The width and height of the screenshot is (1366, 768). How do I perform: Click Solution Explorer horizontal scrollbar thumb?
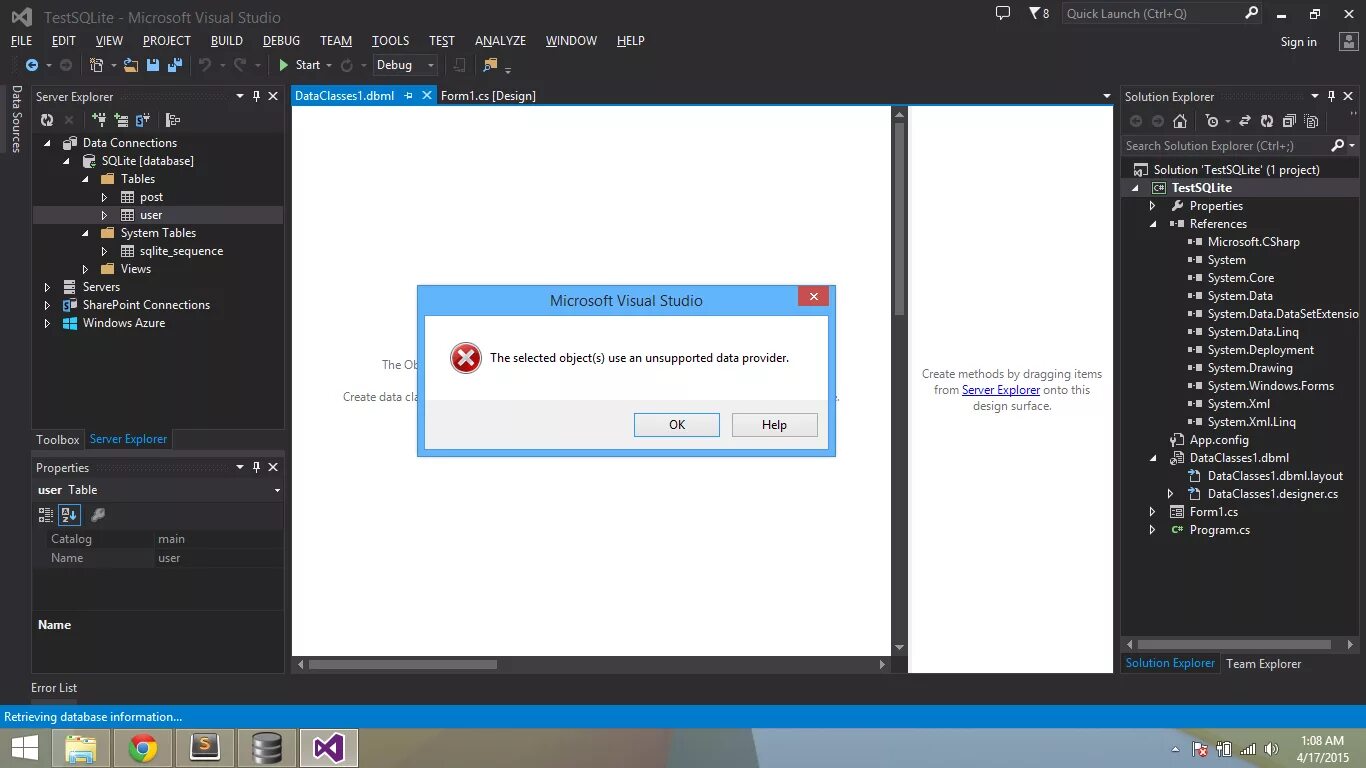click(x=1235, y=645)
